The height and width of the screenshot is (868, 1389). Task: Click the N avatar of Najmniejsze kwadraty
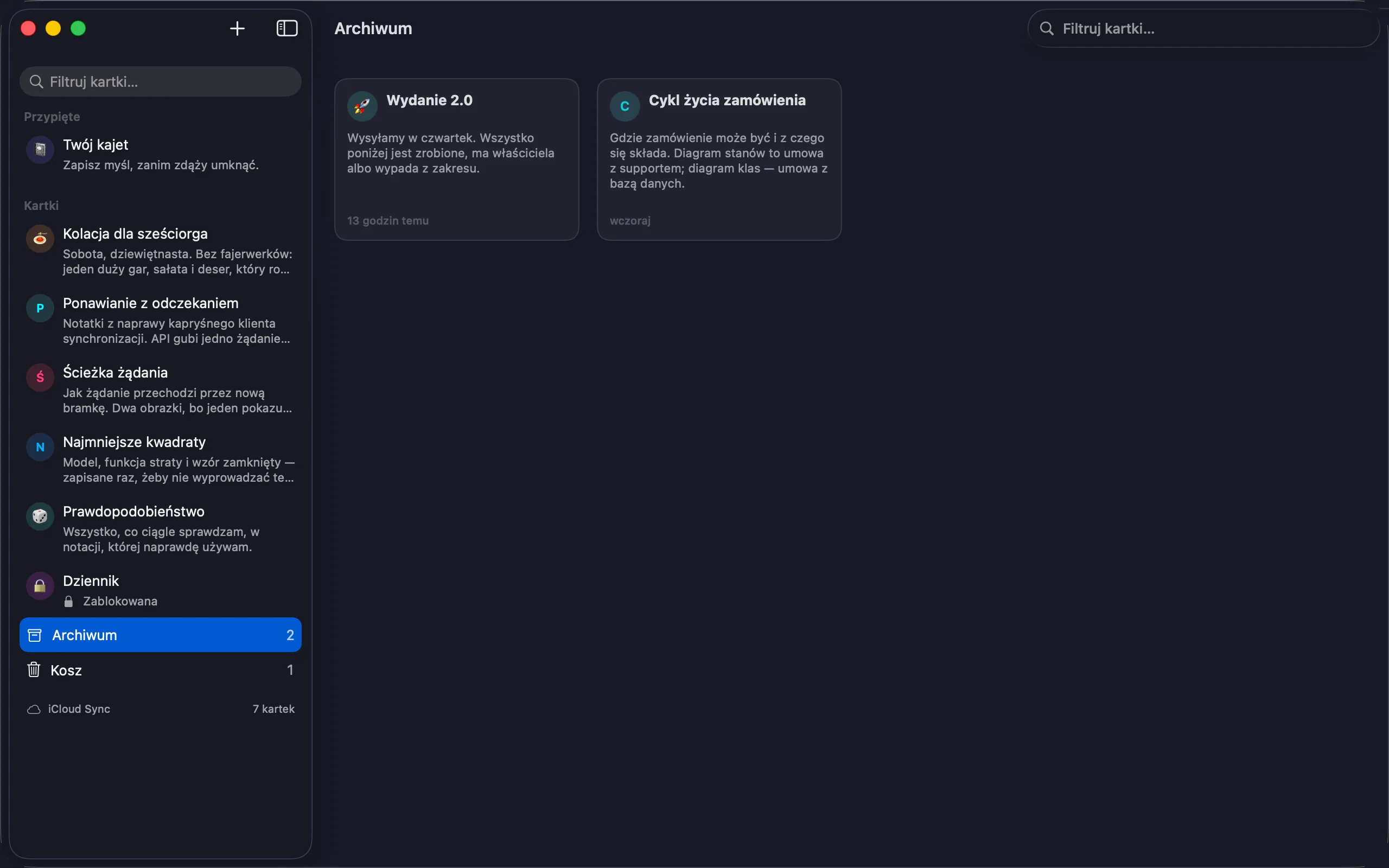[40, 447]
